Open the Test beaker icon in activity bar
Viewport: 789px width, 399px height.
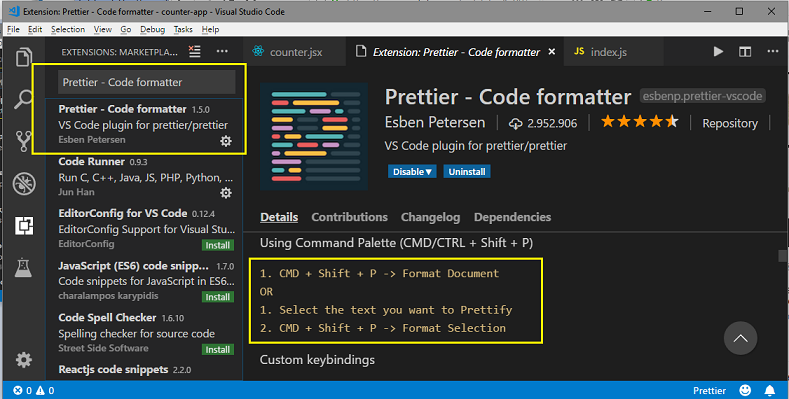(x=24, y=268)
